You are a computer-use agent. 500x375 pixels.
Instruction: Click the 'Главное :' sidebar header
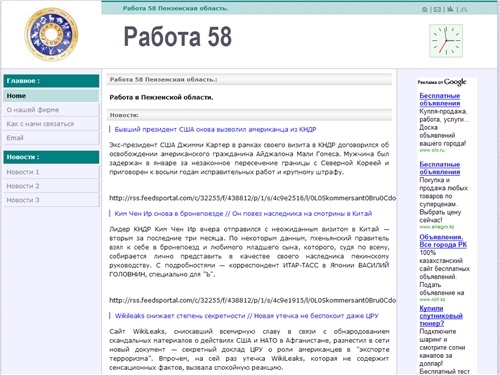coord(51,81)
